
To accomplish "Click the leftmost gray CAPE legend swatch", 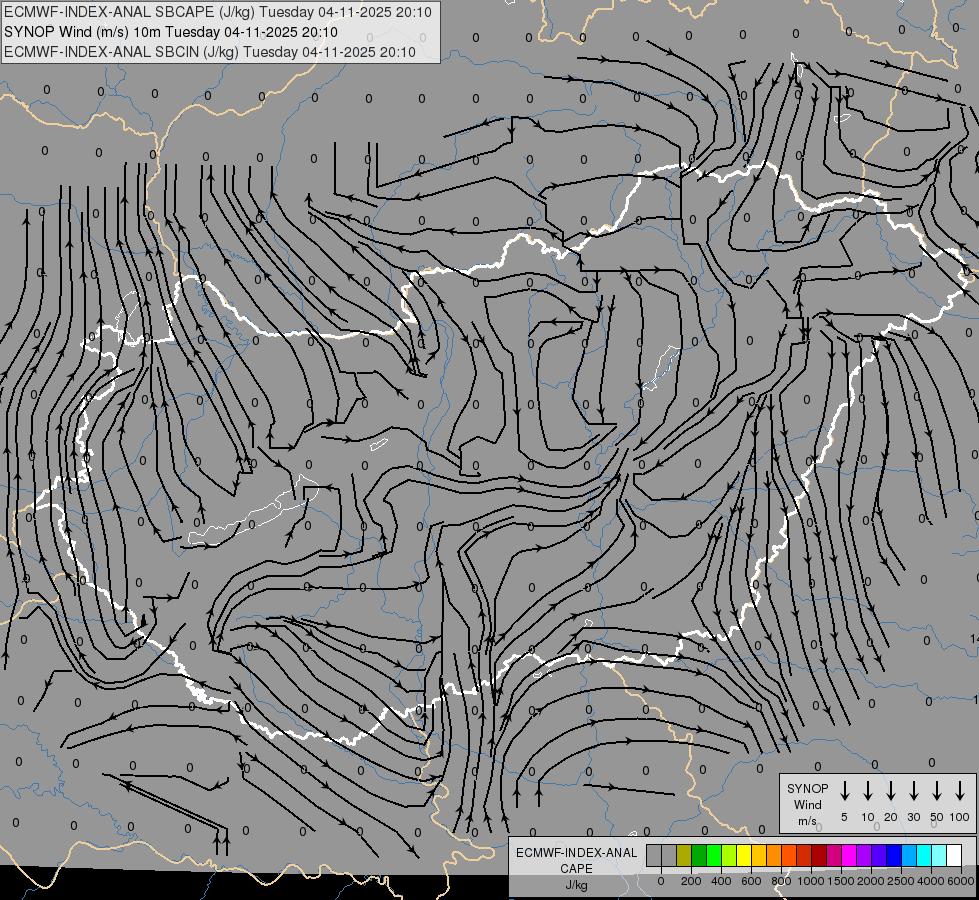I will click(654, 856).
